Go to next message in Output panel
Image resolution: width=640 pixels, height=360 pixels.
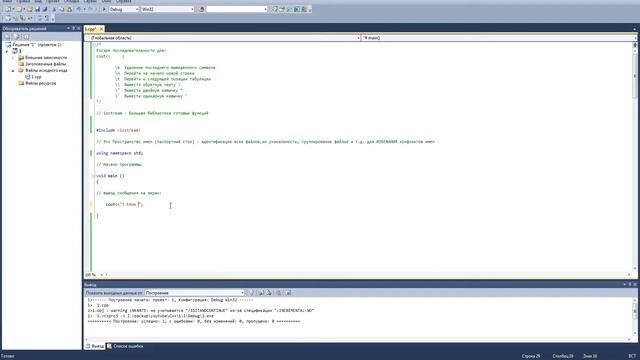click(x=269, y=293)
